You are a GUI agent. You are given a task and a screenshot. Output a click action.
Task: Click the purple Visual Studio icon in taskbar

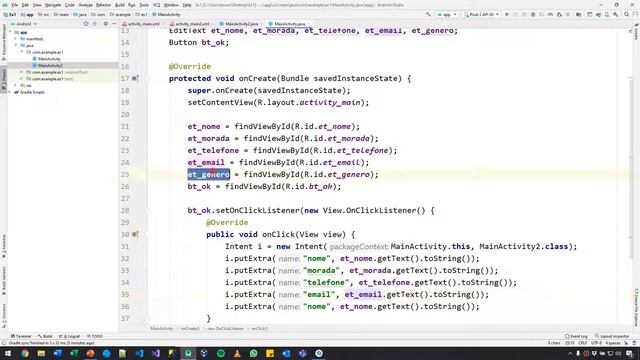point(156,353)
